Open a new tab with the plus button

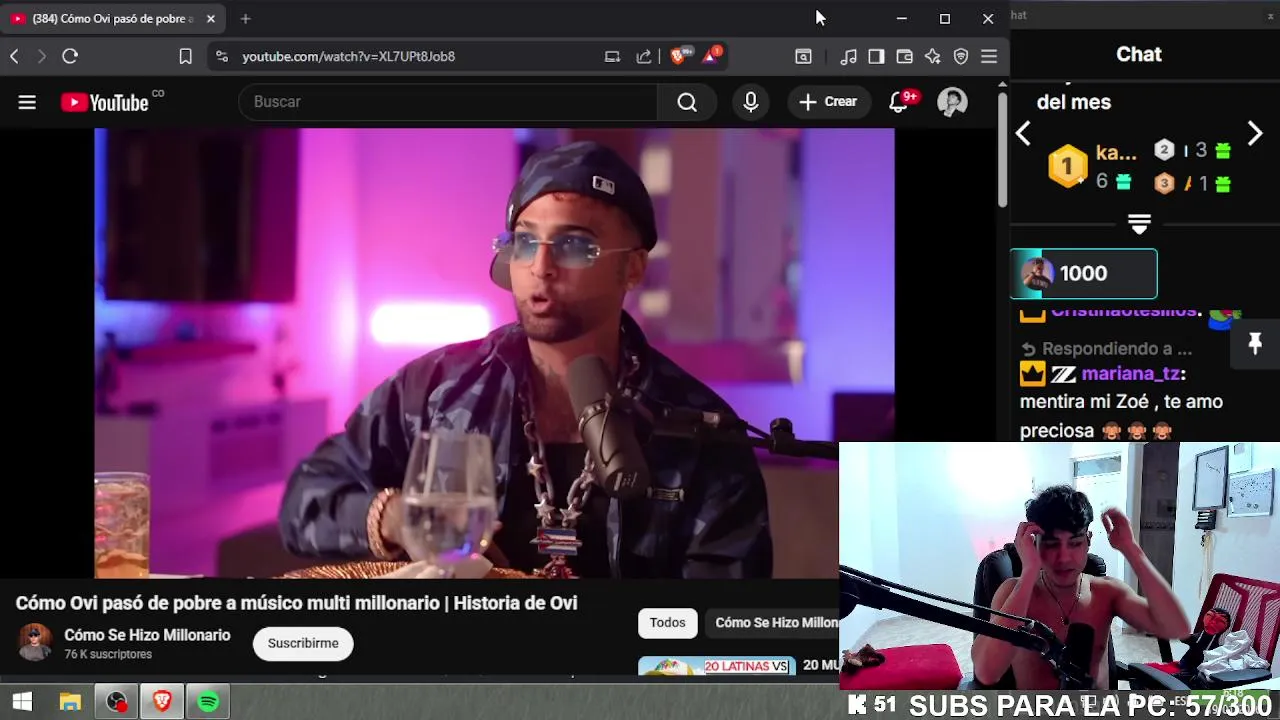(245, 19)
